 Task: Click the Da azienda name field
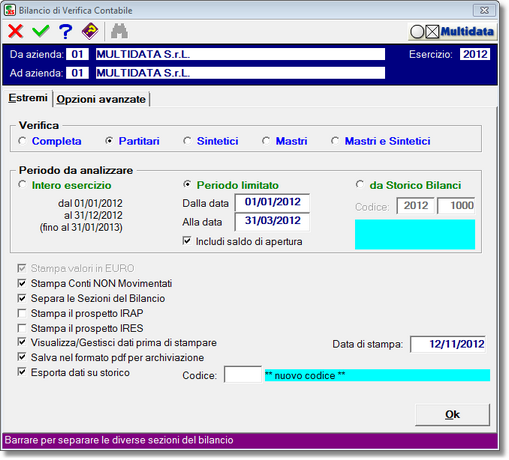click(240, 54)
